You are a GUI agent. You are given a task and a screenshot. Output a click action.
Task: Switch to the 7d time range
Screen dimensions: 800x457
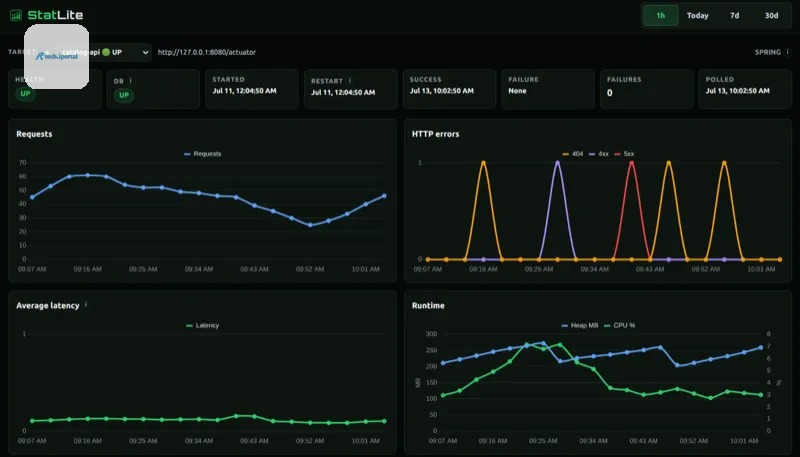[x=734, y=15]
